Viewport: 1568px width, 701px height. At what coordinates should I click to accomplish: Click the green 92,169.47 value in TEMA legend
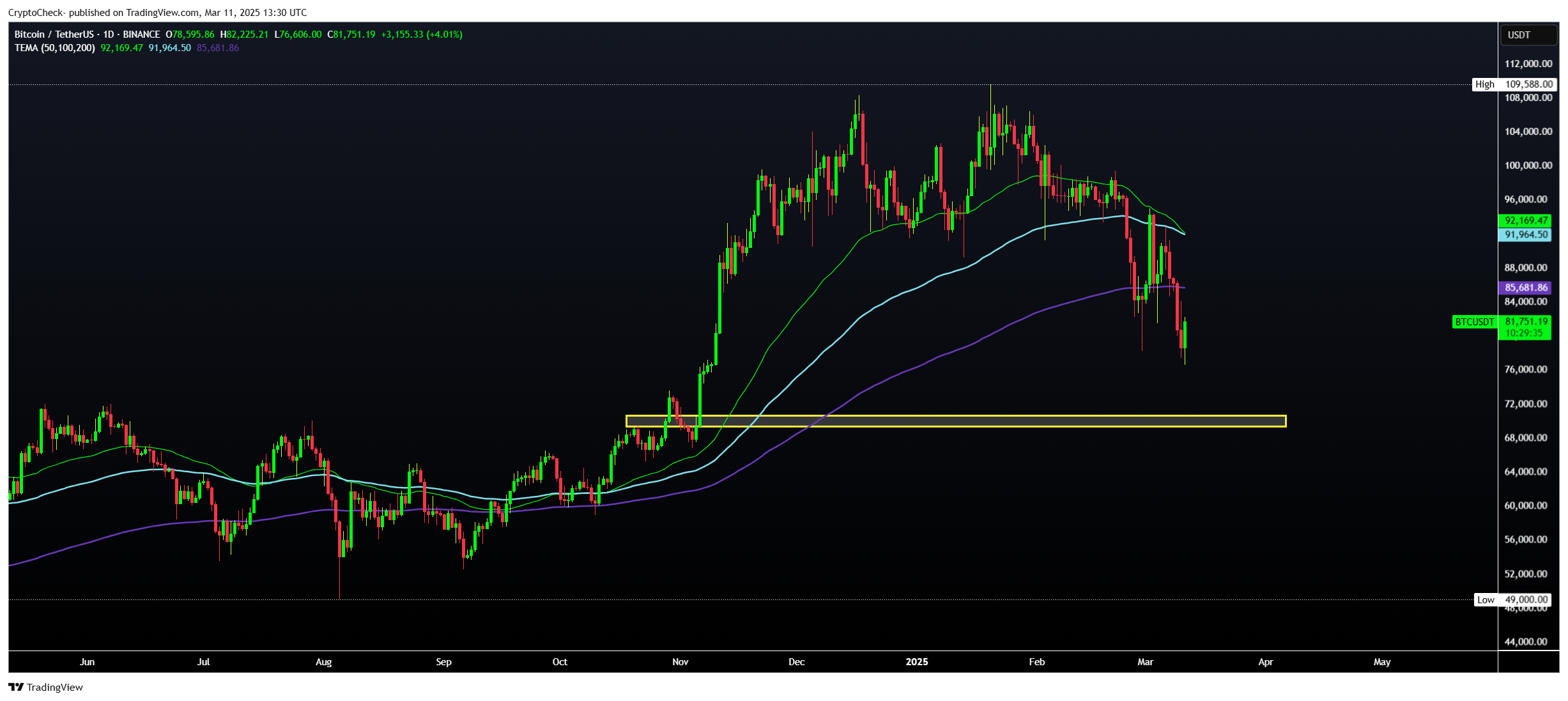[x=122, y=48]
